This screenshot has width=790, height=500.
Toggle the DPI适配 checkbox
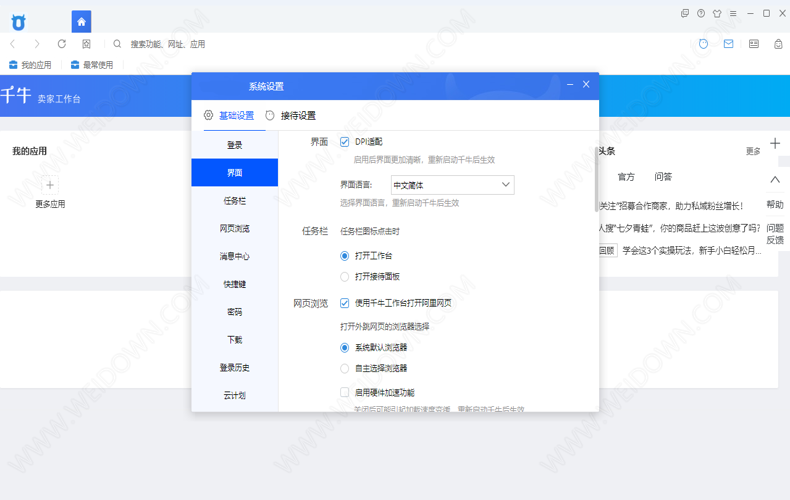(x=345, y=142)
